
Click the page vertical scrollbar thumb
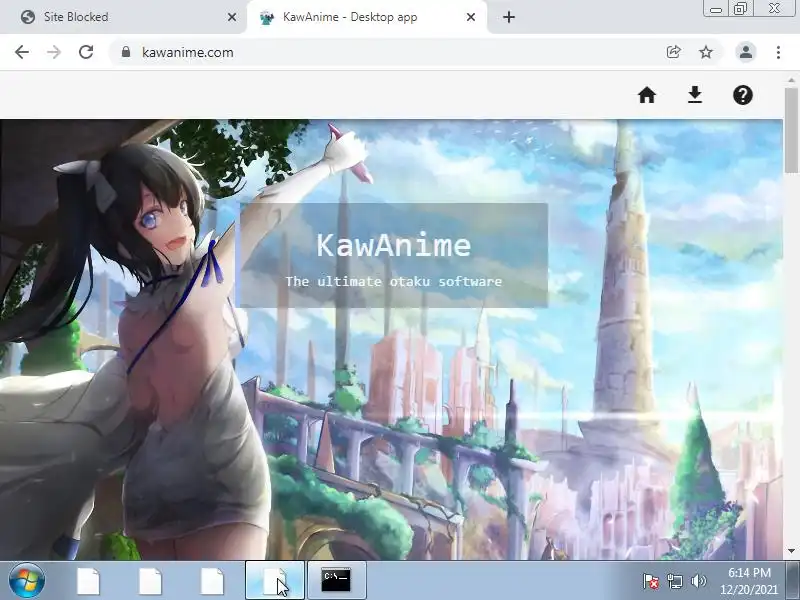pos(791,130)
